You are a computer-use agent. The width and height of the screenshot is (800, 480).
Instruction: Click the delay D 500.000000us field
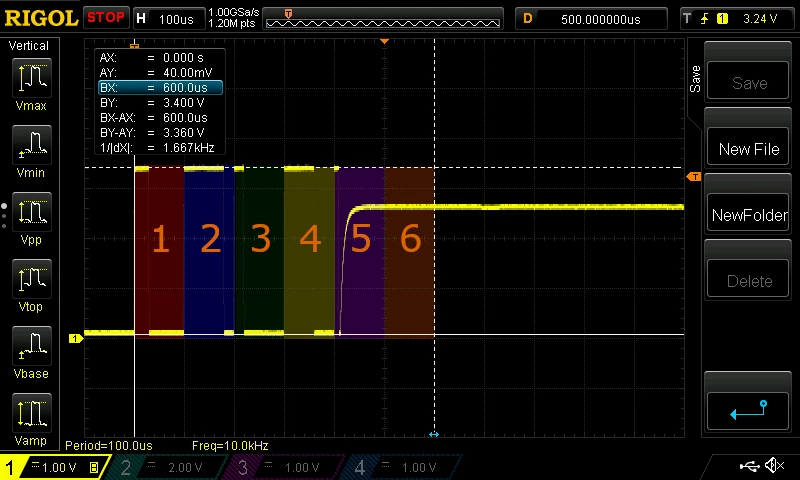(x=591, y=19)
